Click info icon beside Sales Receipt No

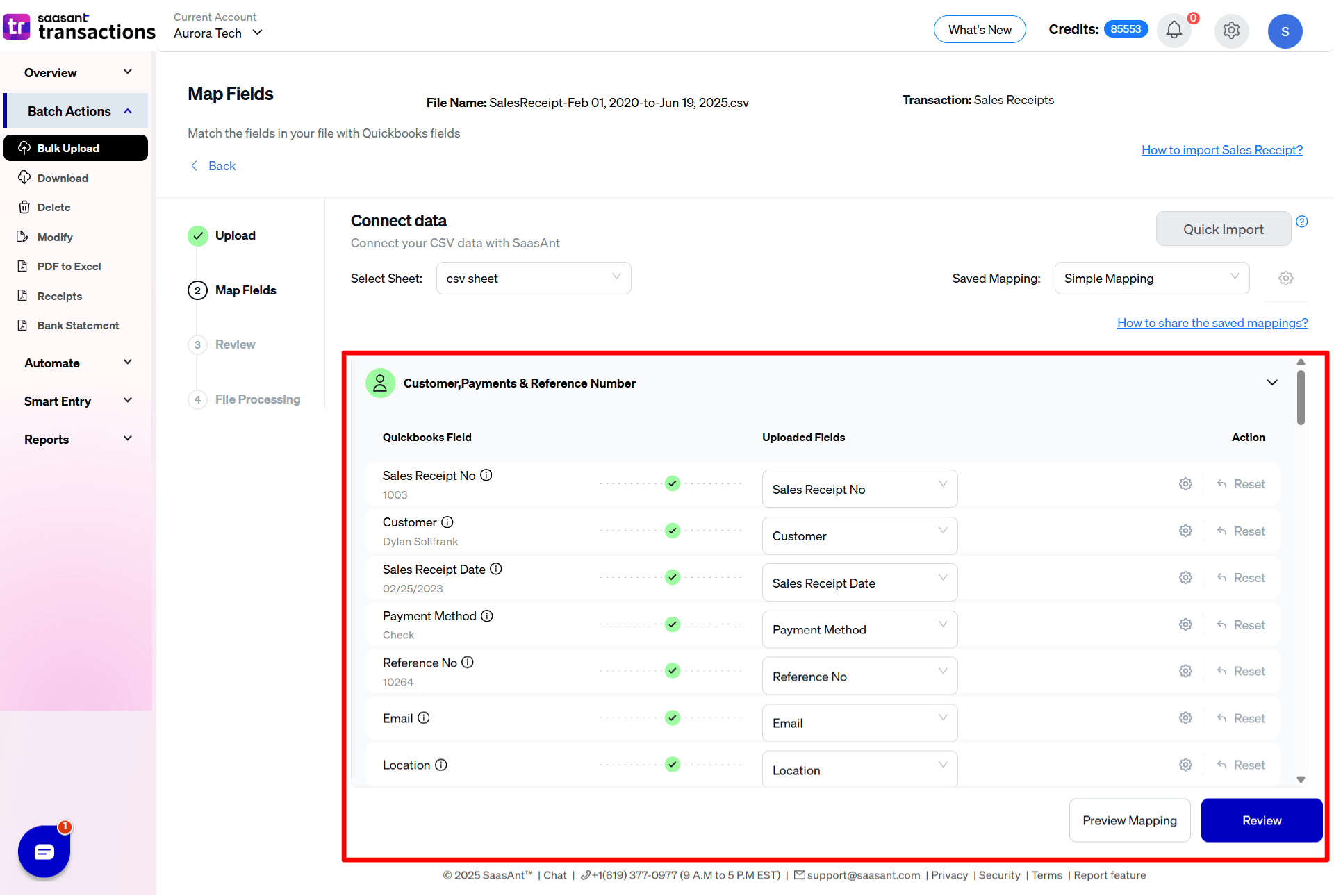[486, 475]
